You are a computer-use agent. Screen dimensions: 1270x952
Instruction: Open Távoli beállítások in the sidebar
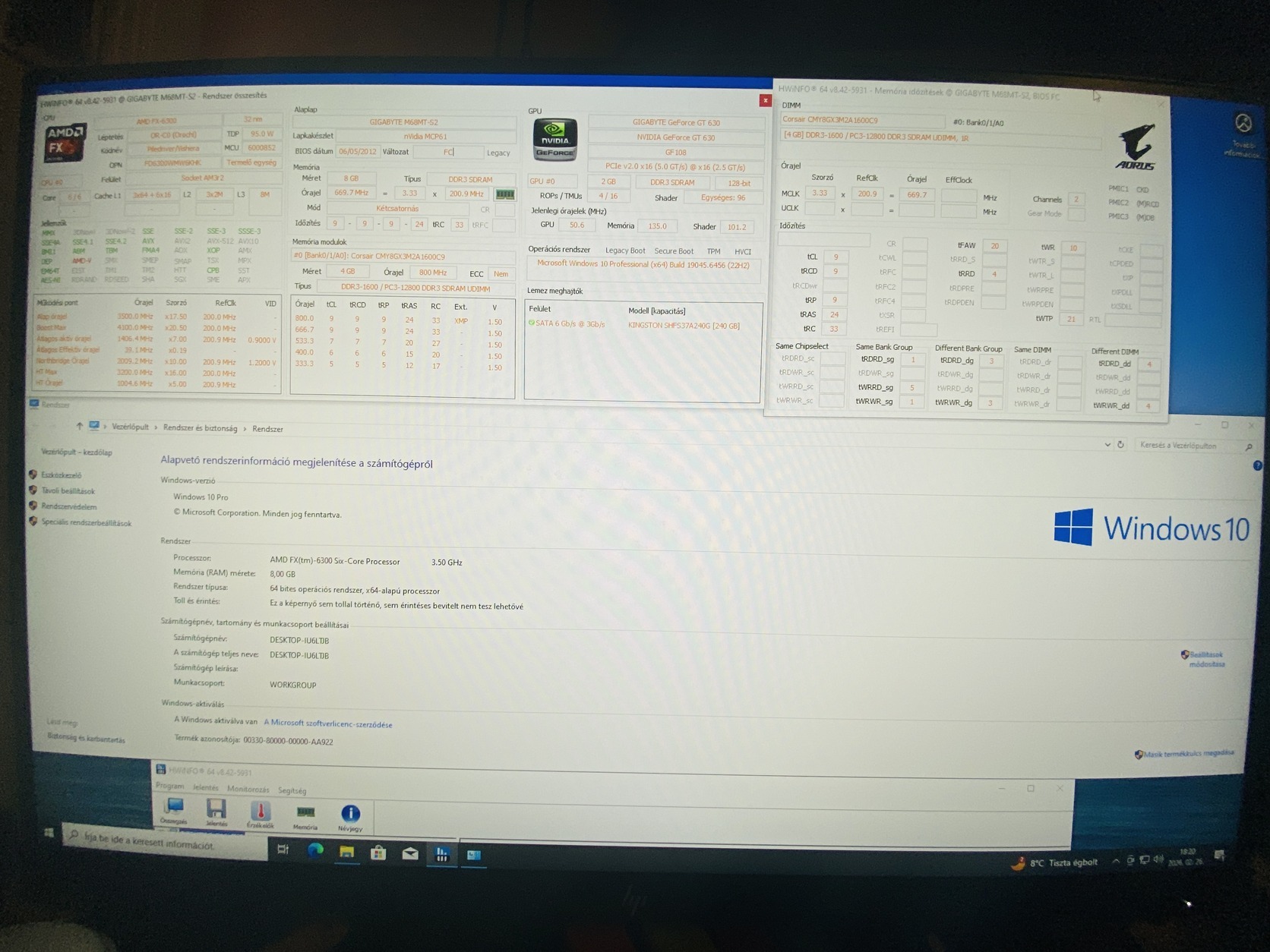pyautogui.click(x=68, y=491)
